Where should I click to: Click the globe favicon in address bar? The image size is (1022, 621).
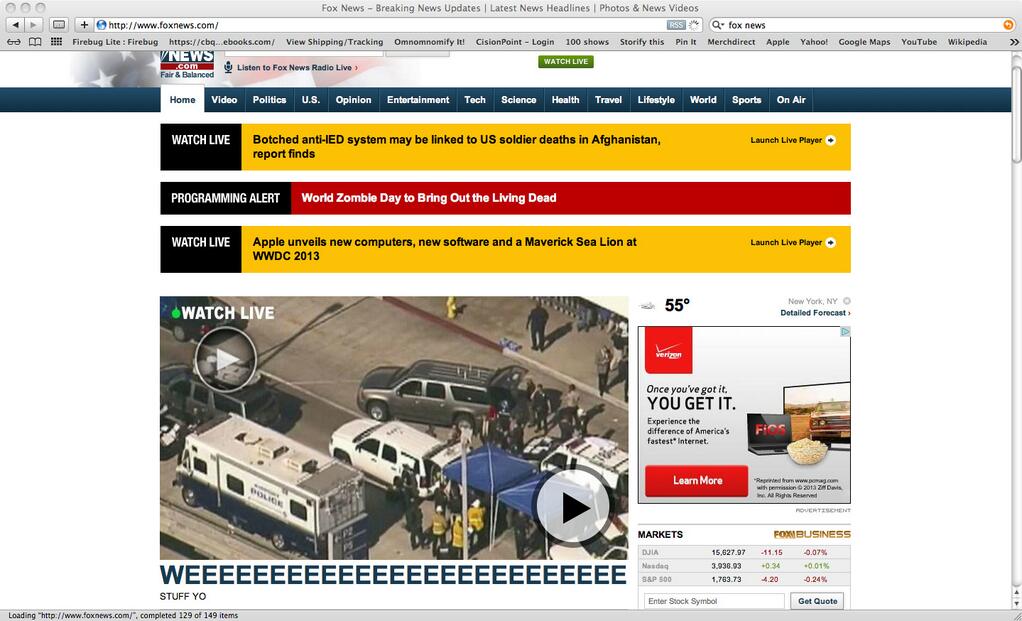[x=101, y=25]
